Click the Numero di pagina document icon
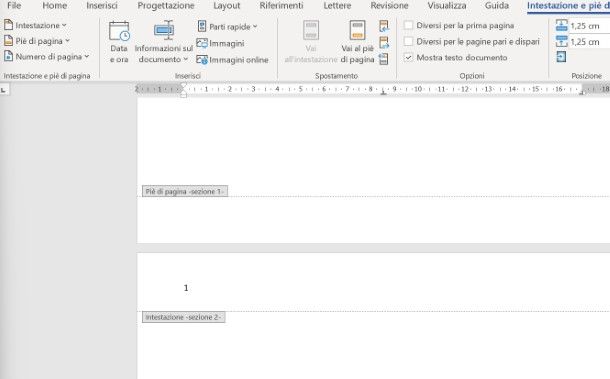This screenshot has width=610, height=379. tap(8, 56)
